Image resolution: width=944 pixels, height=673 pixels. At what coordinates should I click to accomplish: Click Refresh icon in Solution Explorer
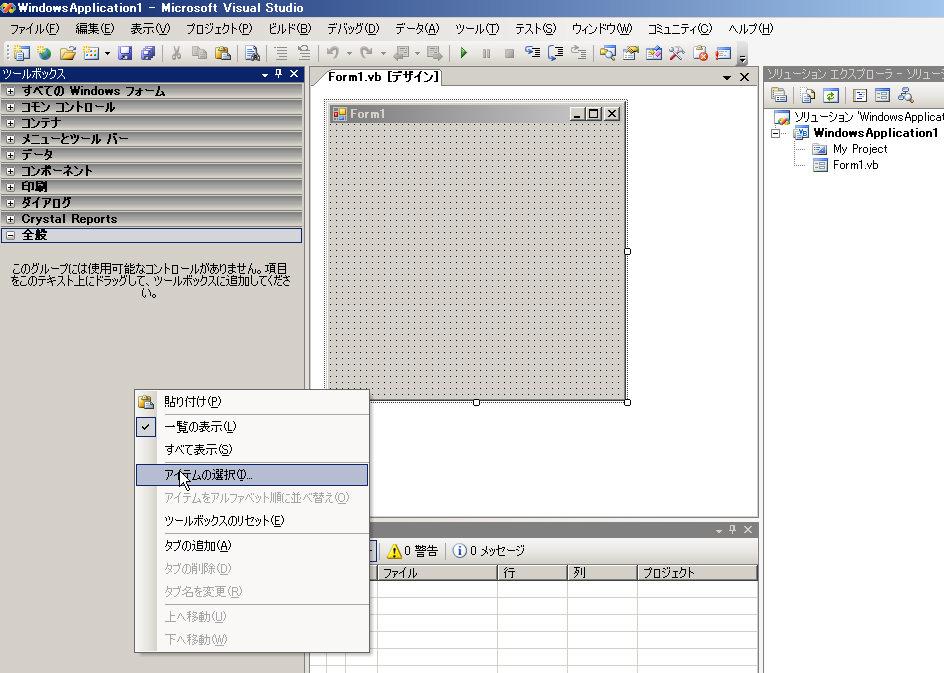pos(831,95)
